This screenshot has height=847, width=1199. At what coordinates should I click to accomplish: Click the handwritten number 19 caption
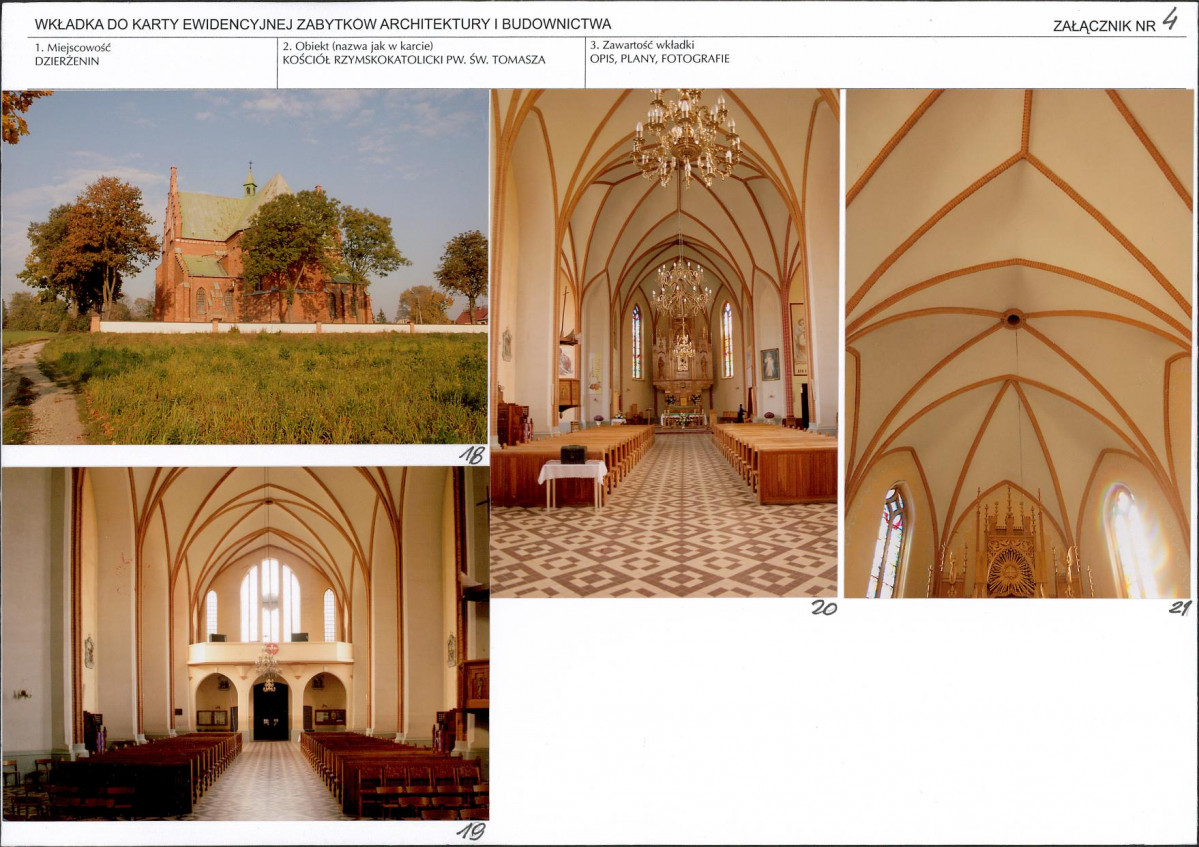click(471, 831)
